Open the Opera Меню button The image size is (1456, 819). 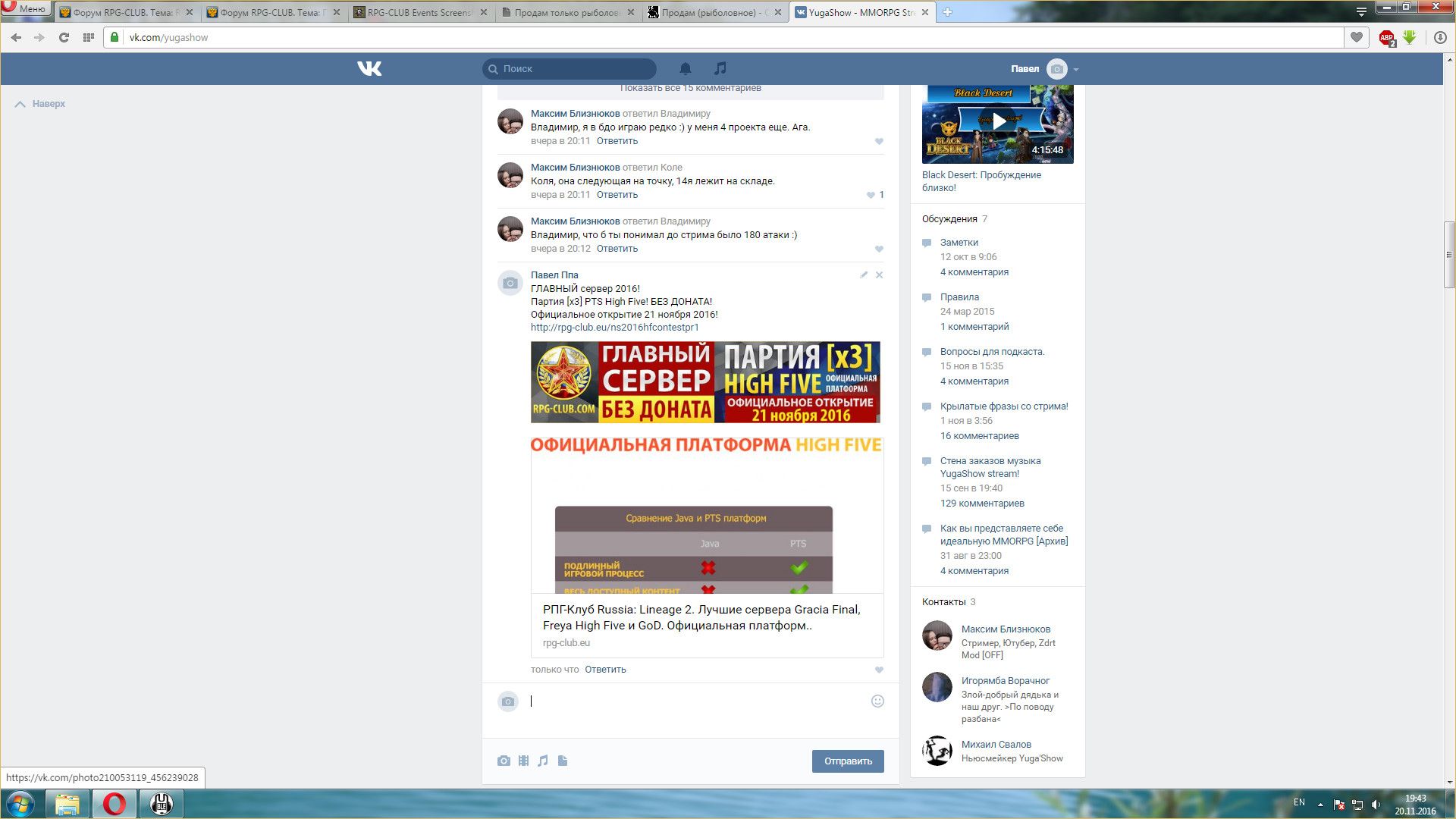26,9
